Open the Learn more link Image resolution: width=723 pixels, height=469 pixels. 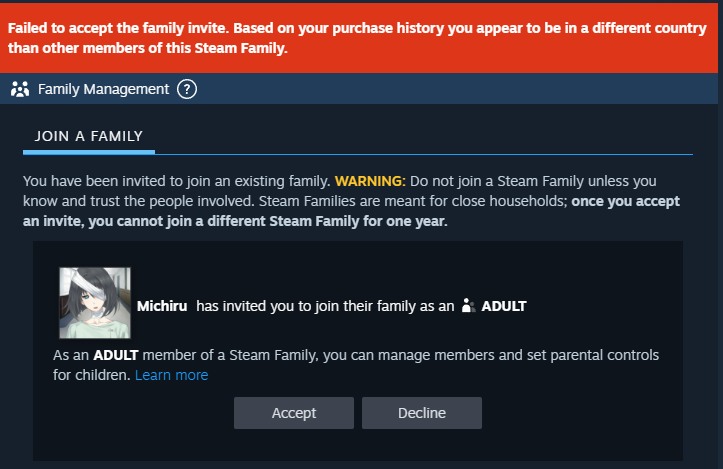click(x=171, y=375)
